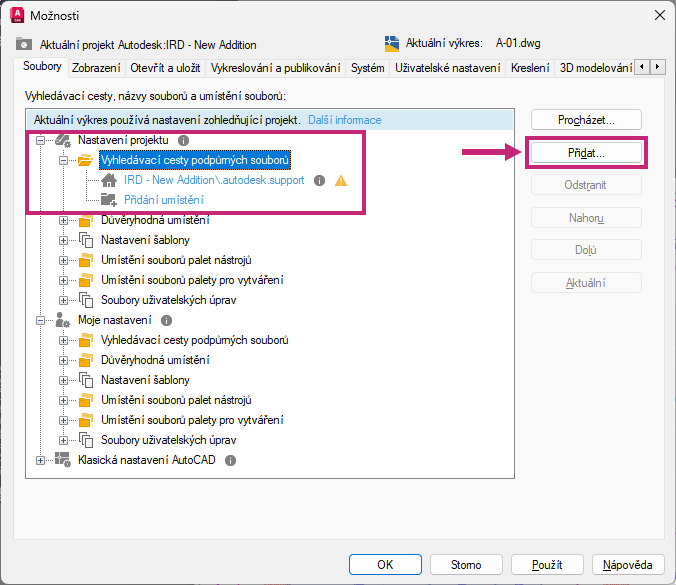Viewport: 676px width, 585px height.
Task: Confirm with the OK button
Action: click(385, 565)
